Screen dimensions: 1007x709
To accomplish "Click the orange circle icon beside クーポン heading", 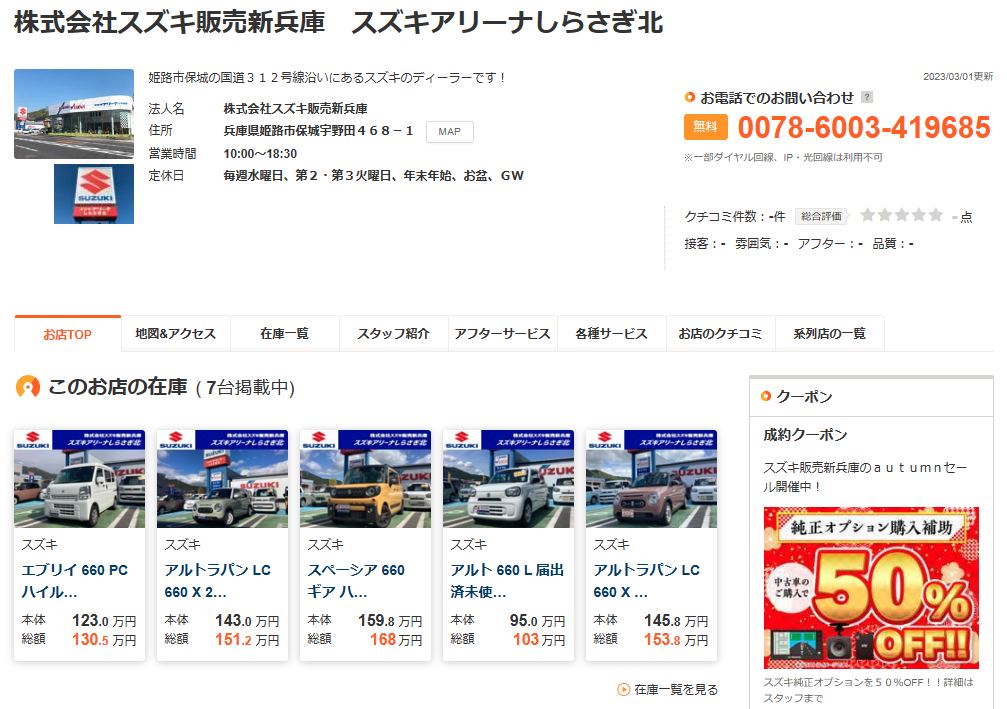I will pos(766,396).
